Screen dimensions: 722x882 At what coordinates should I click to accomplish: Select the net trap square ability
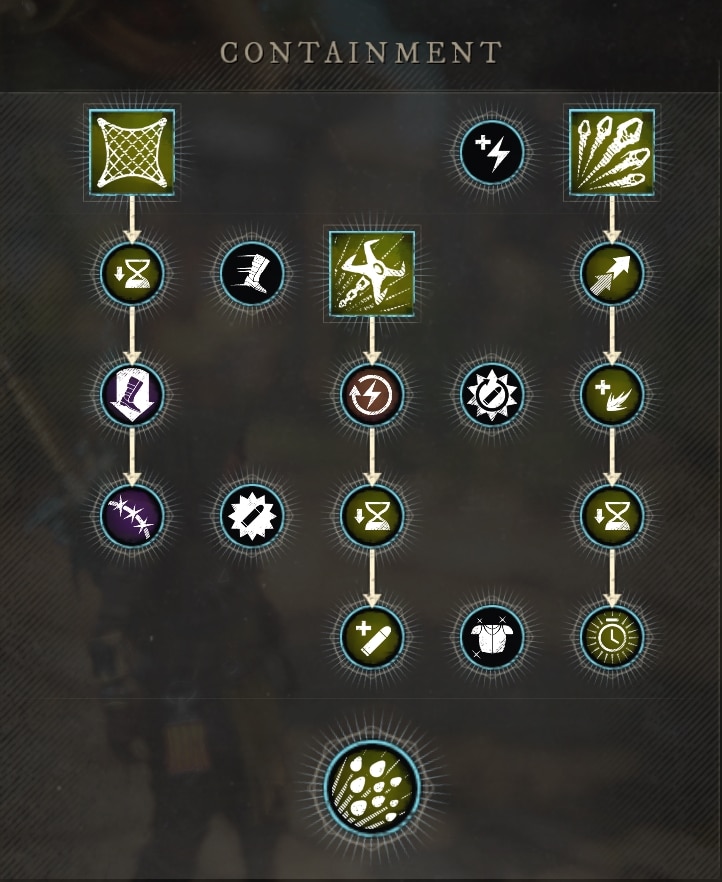pyautogui.click(x=132, y=152)
